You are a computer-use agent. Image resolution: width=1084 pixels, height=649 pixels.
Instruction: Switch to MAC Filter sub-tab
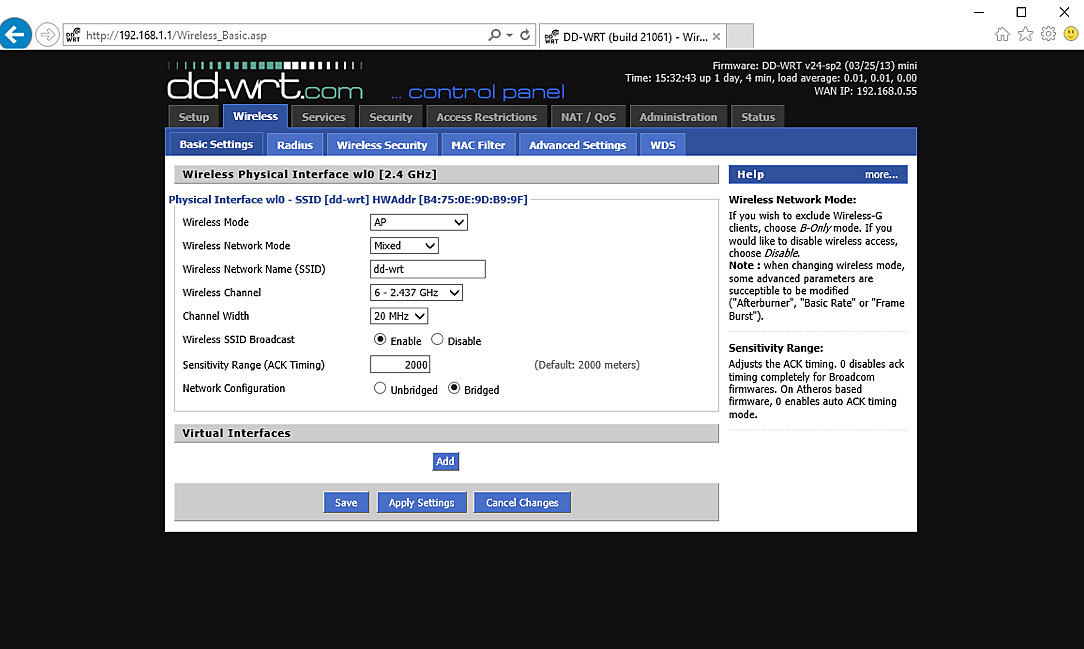(478, 145)
